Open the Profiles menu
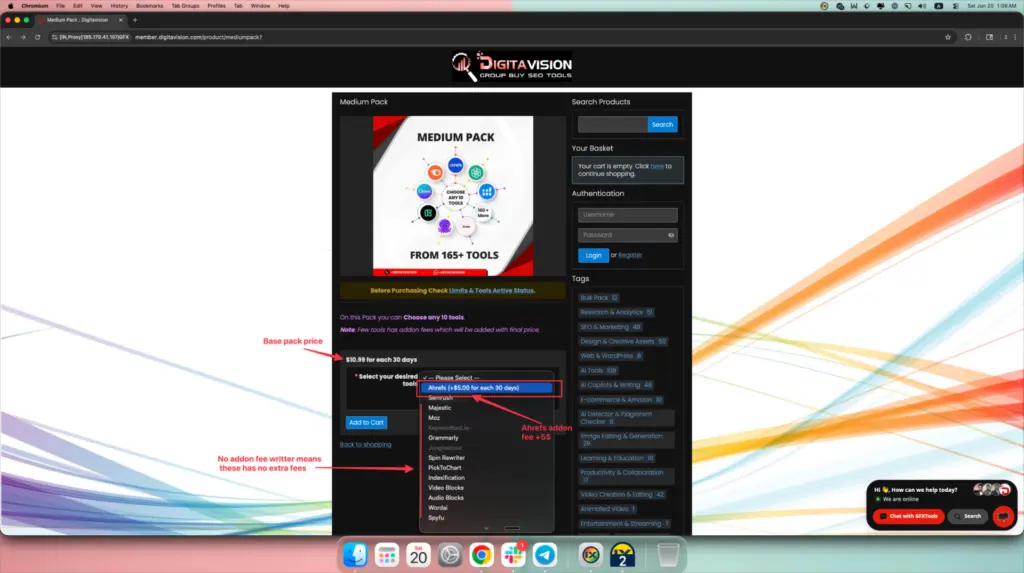 216,6
